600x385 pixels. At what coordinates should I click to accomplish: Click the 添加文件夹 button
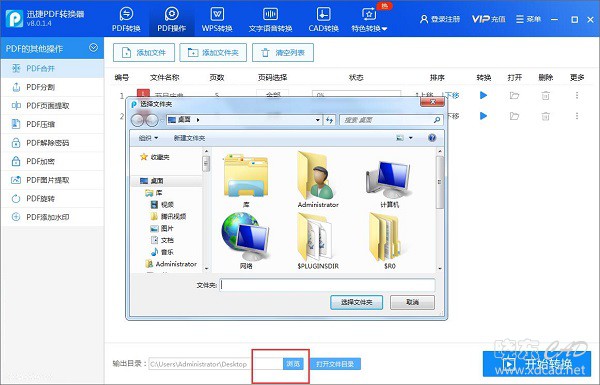[x=213, y=52]
